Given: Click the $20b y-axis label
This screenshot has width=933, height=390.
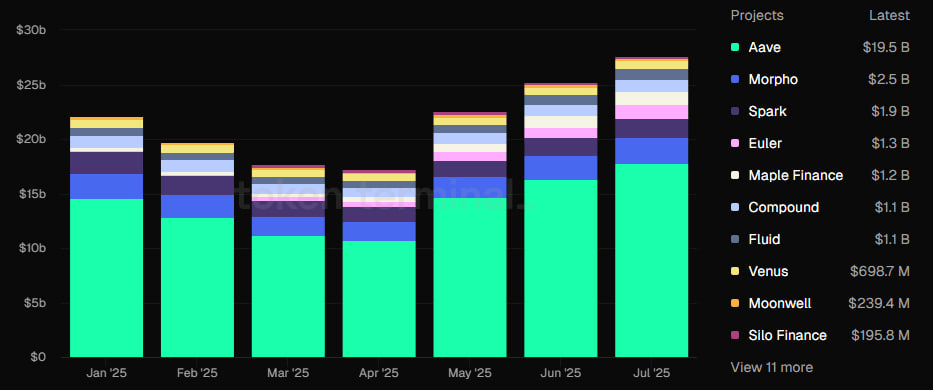Looking at the screenshot, I should 31,139.
